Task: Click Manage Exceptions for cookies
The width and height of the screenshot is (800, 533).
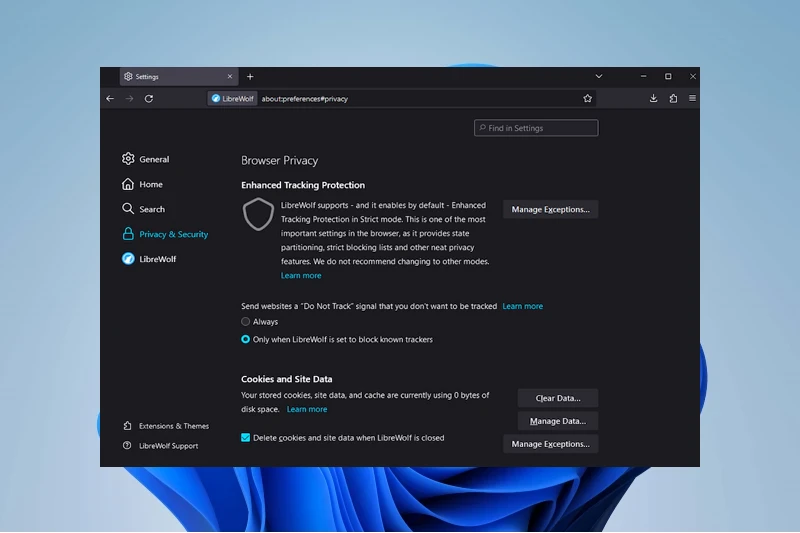Action: [x=551, y=444]
